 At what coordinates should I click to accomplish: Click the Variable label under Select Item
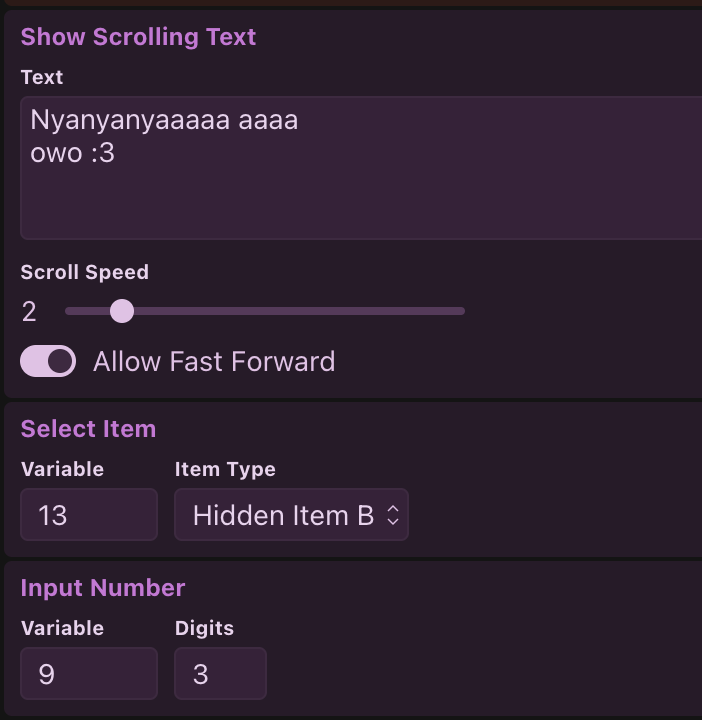tap(62, 469)
